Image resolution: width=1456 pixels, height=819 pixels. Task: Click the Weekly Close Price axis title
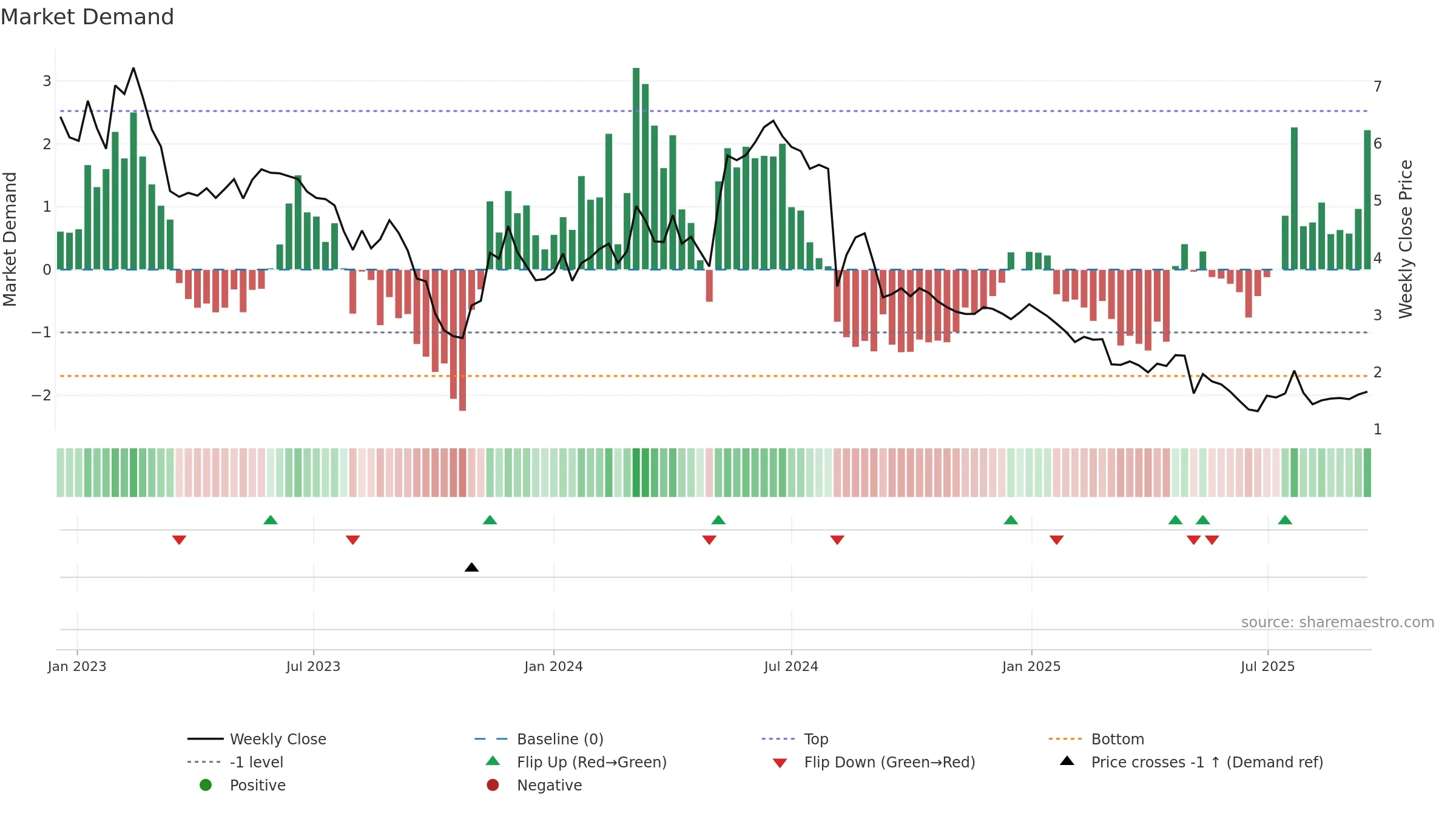[1406, 239]
